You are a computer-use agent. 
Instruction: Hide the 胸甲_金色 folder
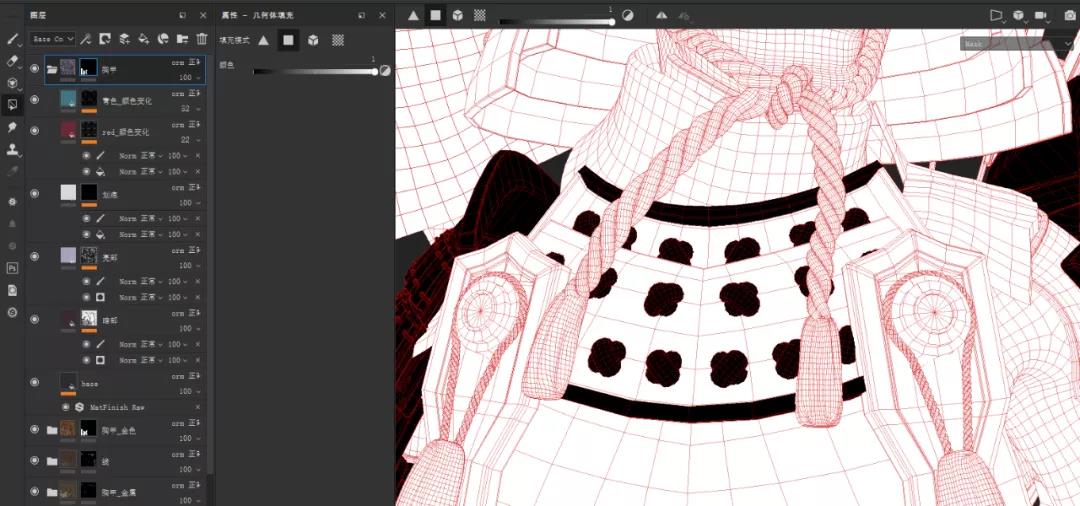pyautogui.click(x=34, y=429)
